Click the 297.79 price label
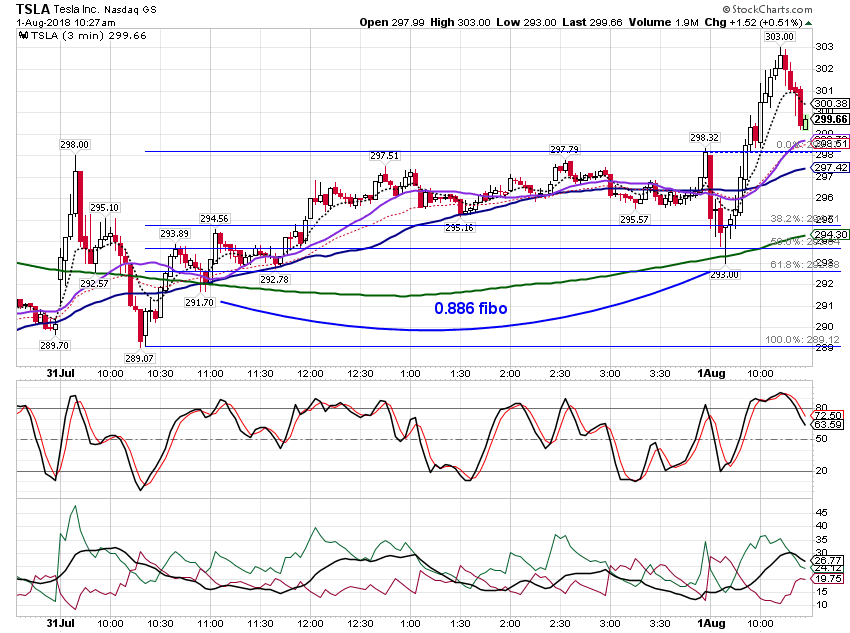The width and height of the screenshot is (850, 633). 564,149
